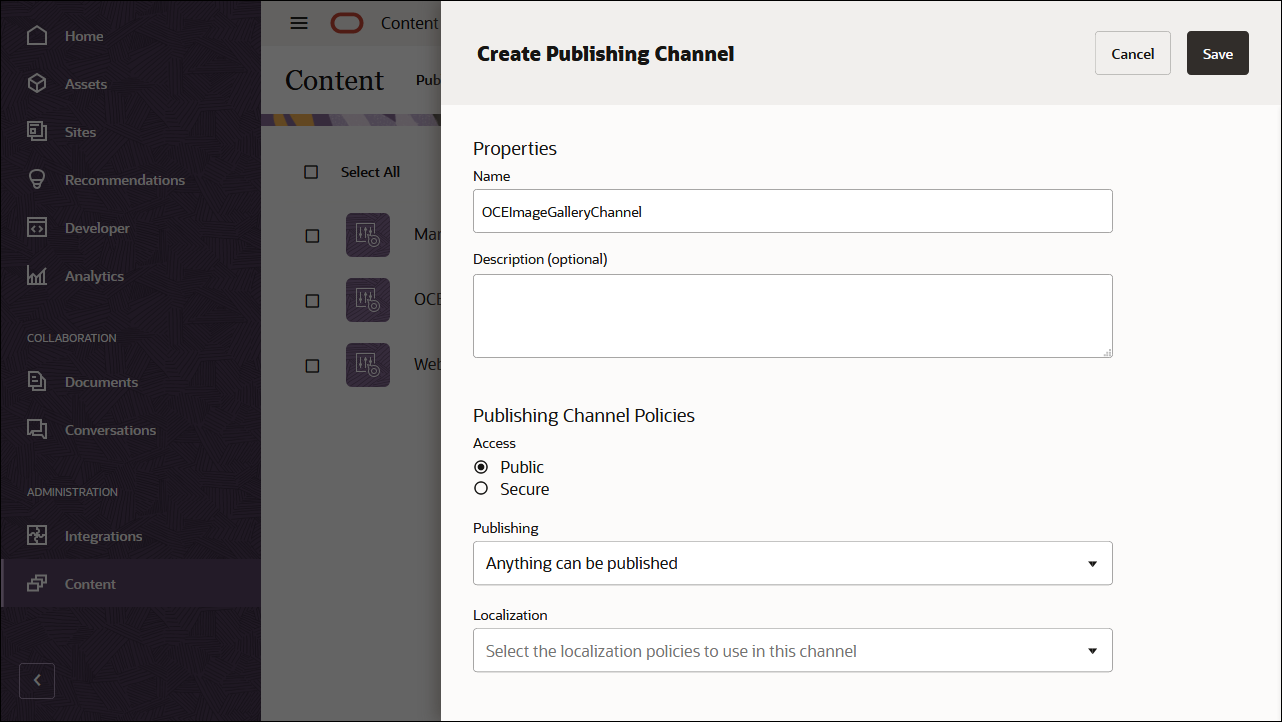Viewport: 1282px width, 722px height.
Task: View Analytics via its sidebar icon
Action: 94,275
